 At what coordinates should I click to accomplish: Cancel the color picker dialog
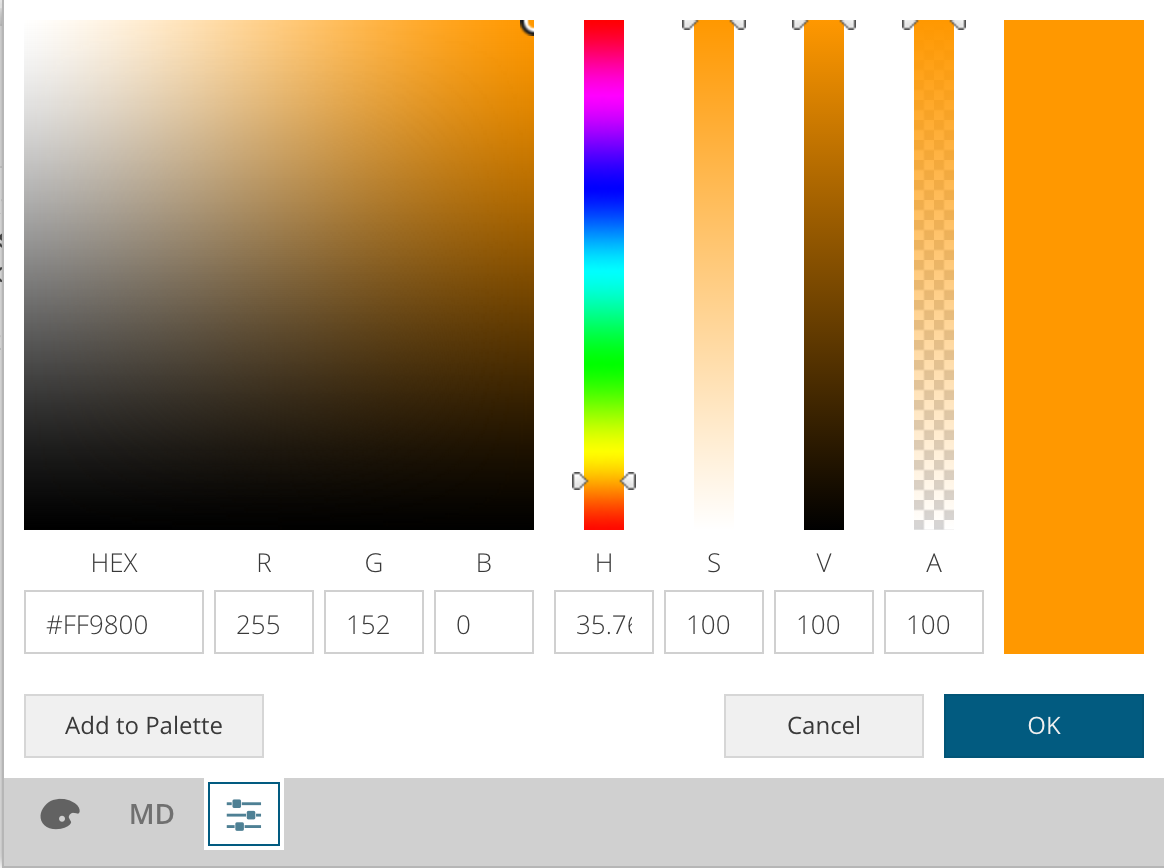[x=823, y=726]
